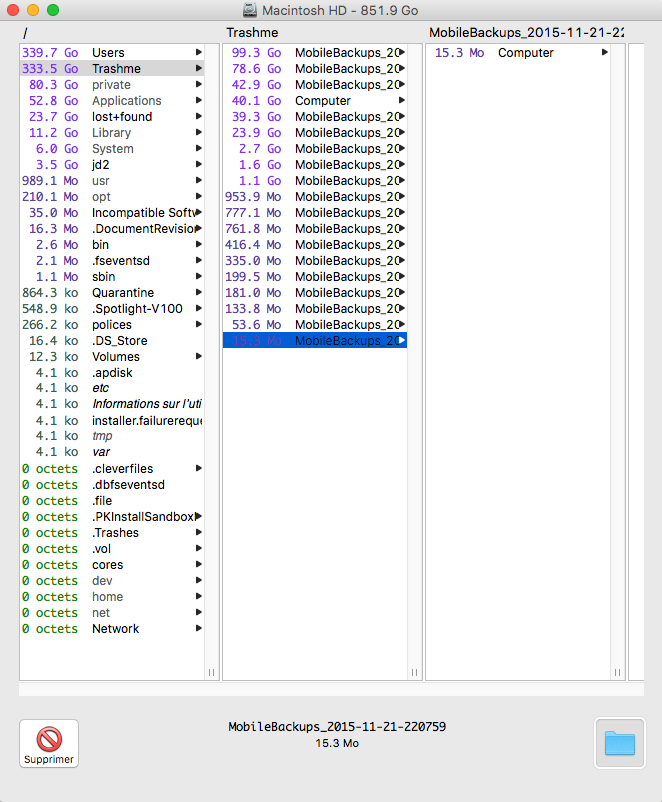Select the etc entry

(x=112, y=388)
